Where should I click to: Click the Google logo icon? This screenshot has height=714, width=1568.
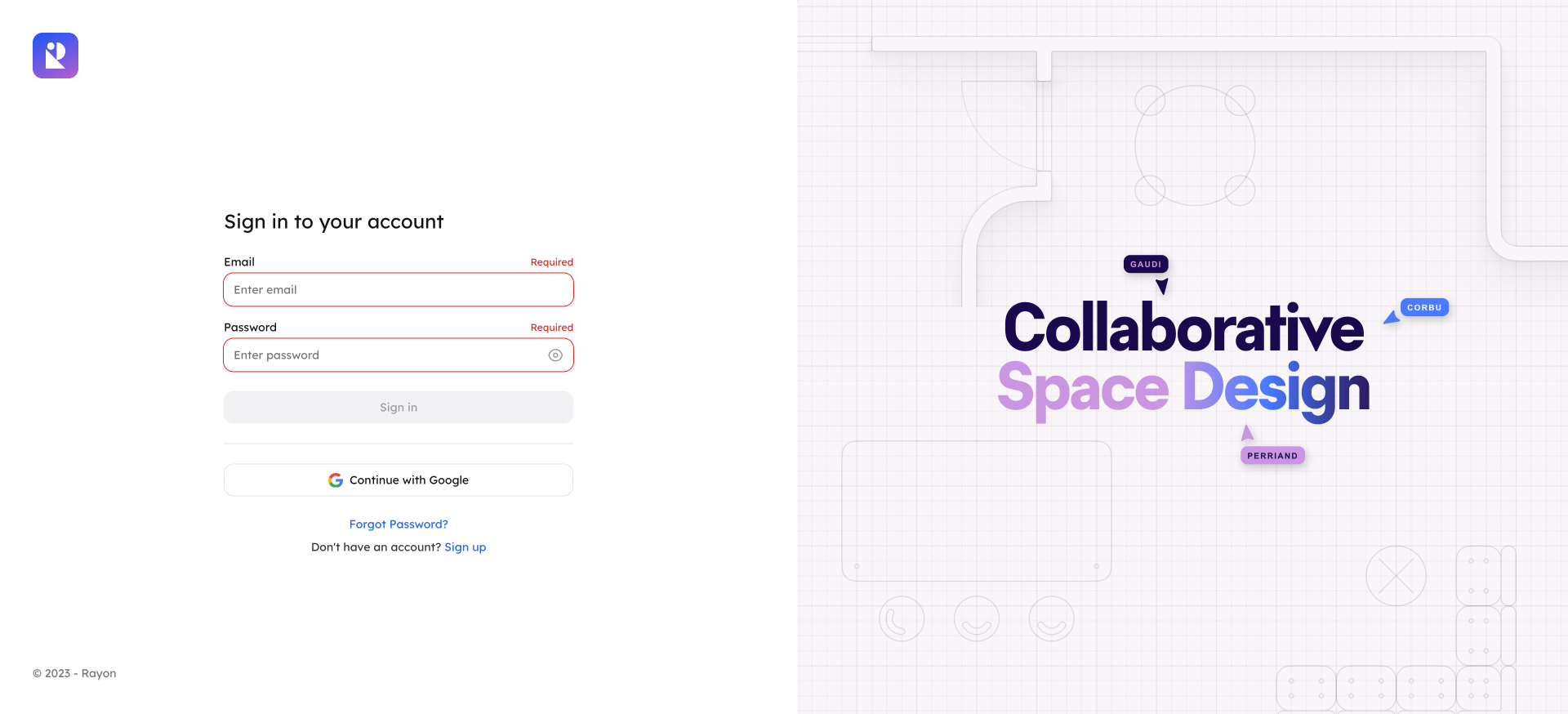point(336,480)
